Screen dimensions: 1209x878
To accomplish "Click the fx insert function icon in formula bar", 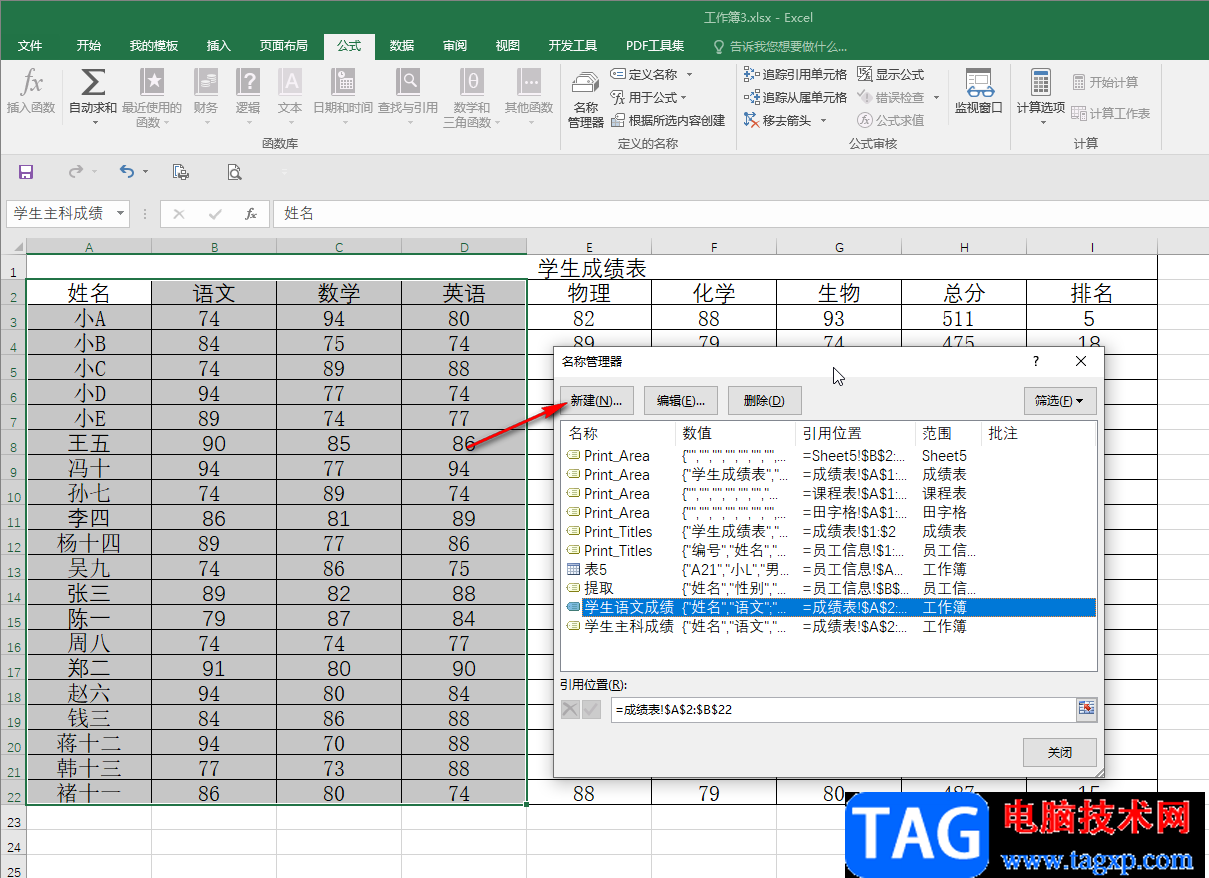I will coord(251,213).
